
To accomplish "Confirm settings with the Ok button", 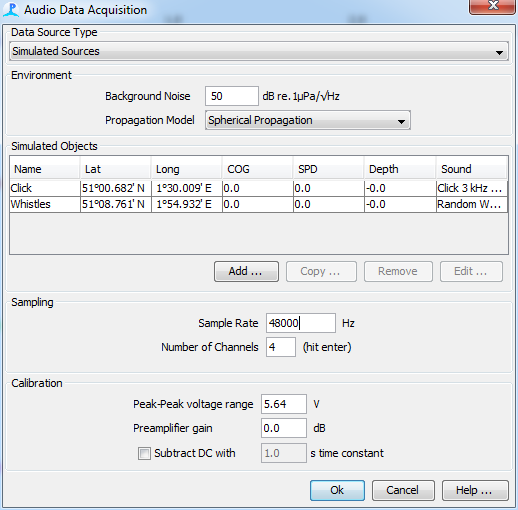I will (337, 490).
